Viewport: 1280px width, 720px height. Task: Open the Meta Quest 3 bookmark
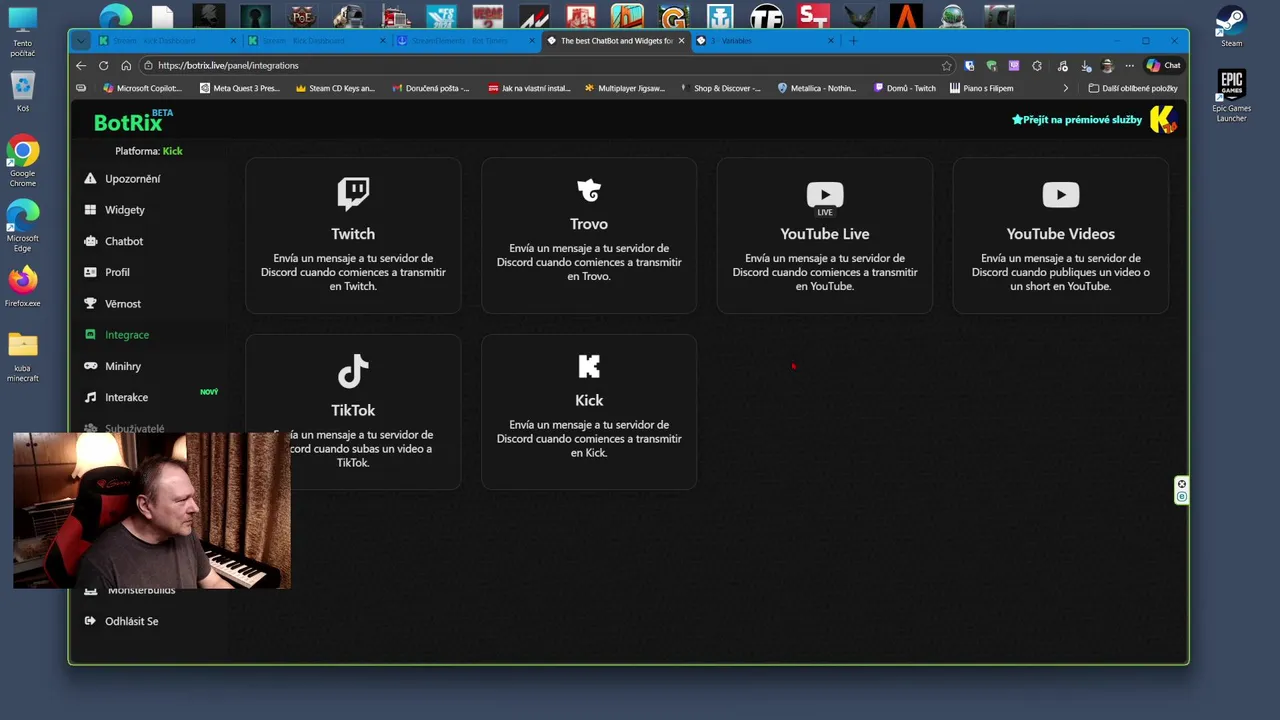pyautogui.click(x=240, y=88)
